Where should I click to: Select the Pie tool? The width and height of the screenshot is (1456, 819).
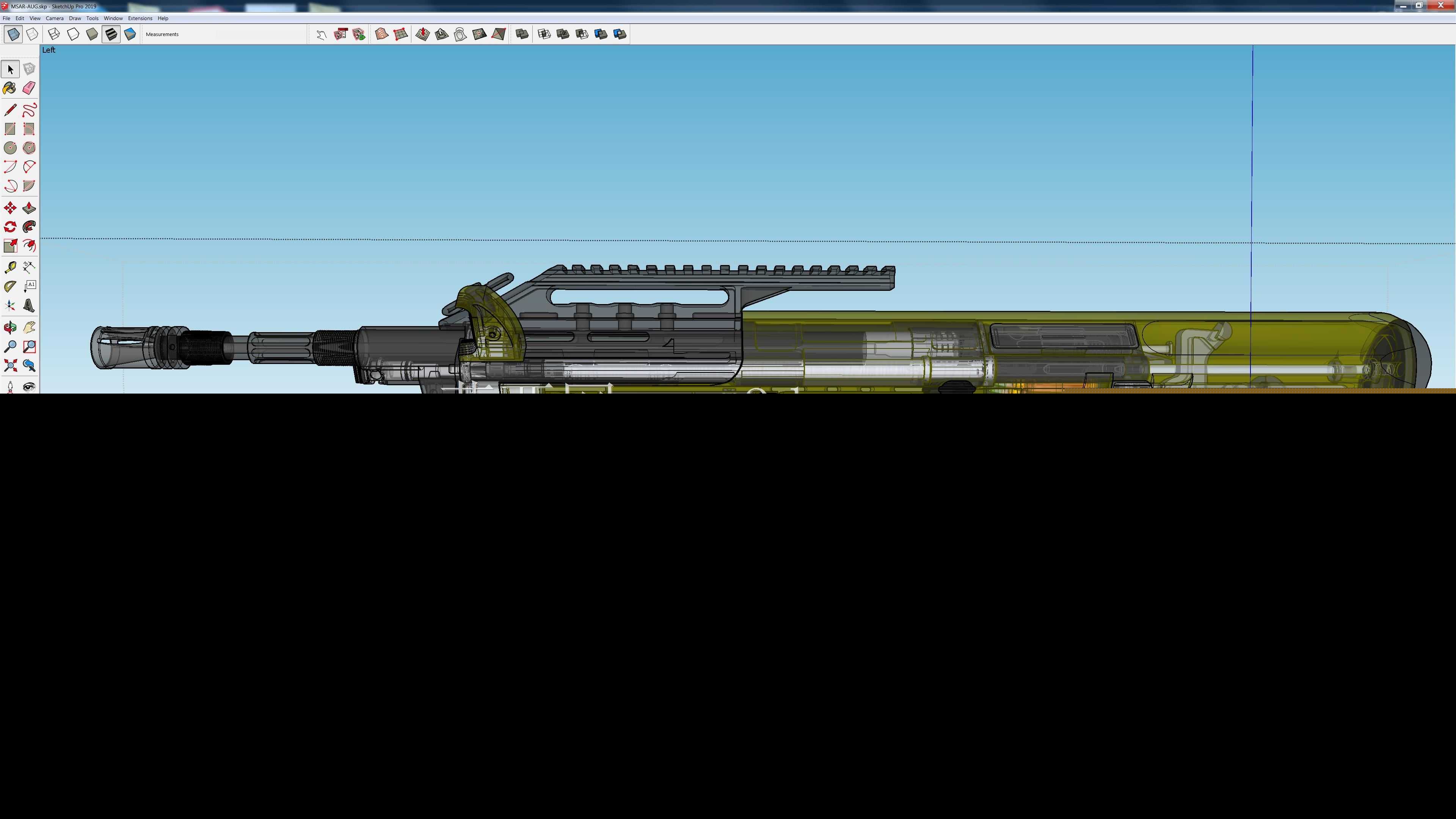(30, 186)
